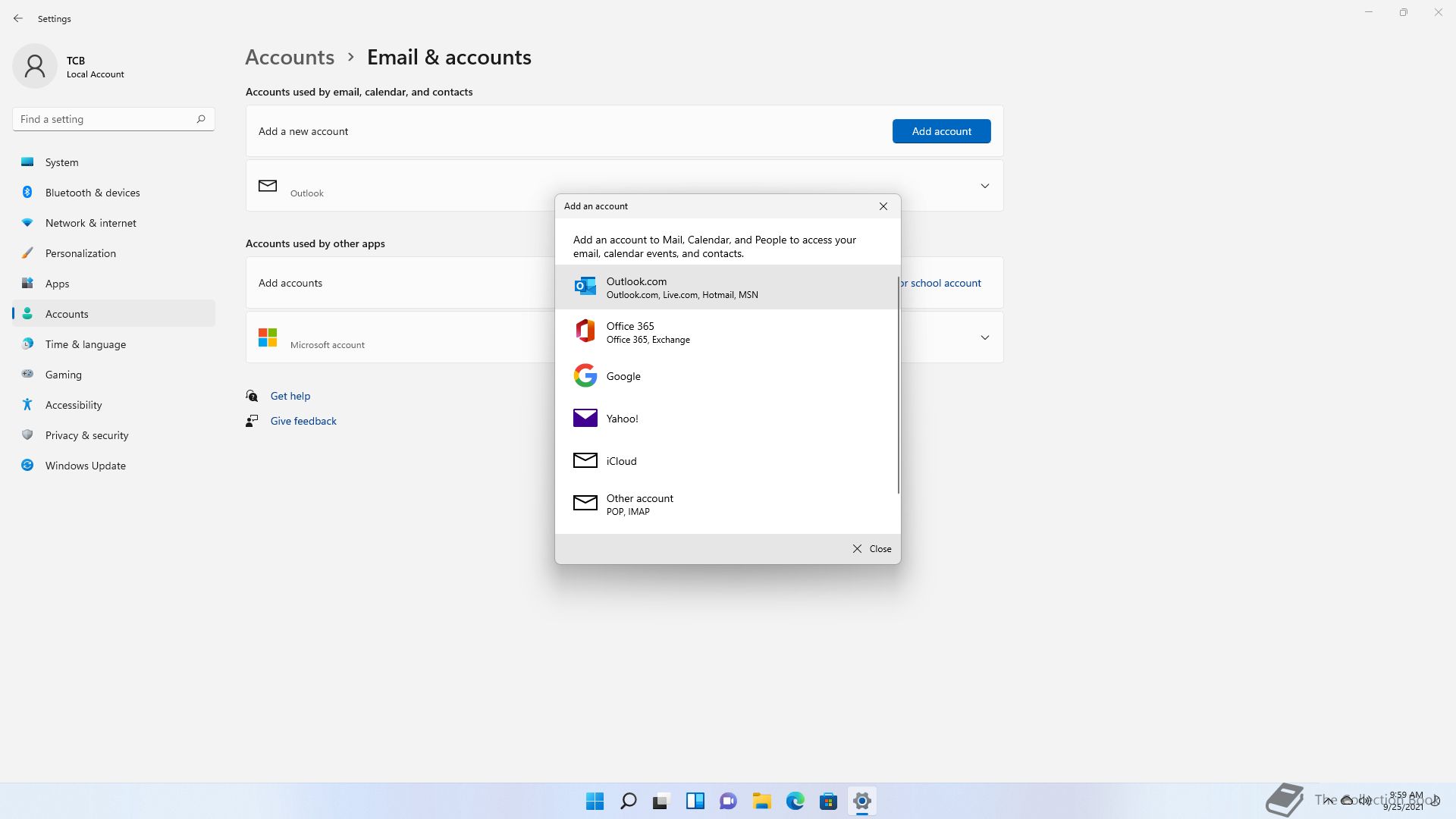Click the Outlook envelope icon in accounts list
Image resolution: width=1456 pixels, height=819 pixels.
(x=268, y=186)
